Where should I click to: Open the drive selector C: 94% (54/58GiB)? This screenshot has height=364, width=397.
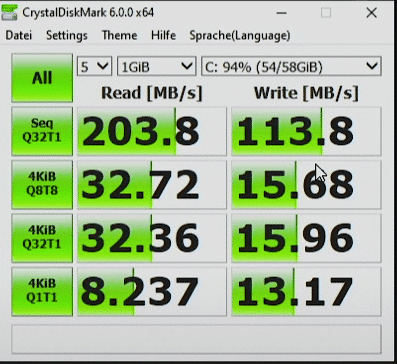291,67
